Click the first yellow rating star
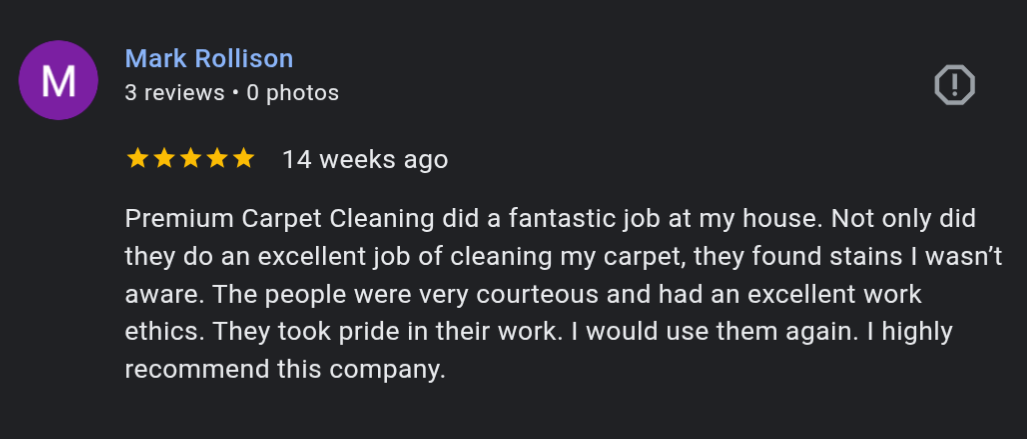1027x439 pixels. tap(137, 159)
